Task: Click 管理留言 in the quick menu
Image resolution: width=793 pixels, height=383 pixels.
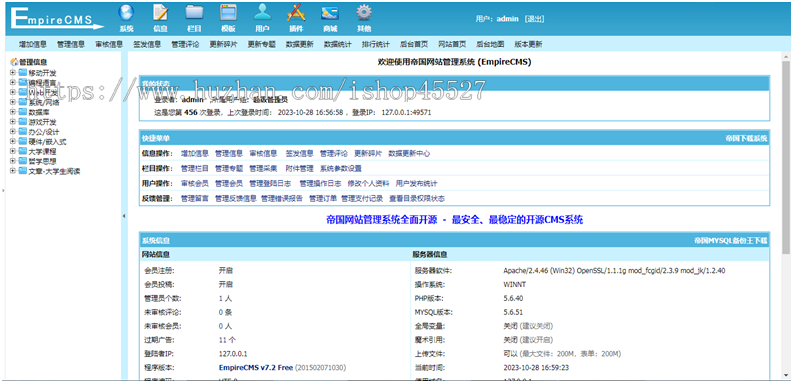Action: [x=195, y=199]
